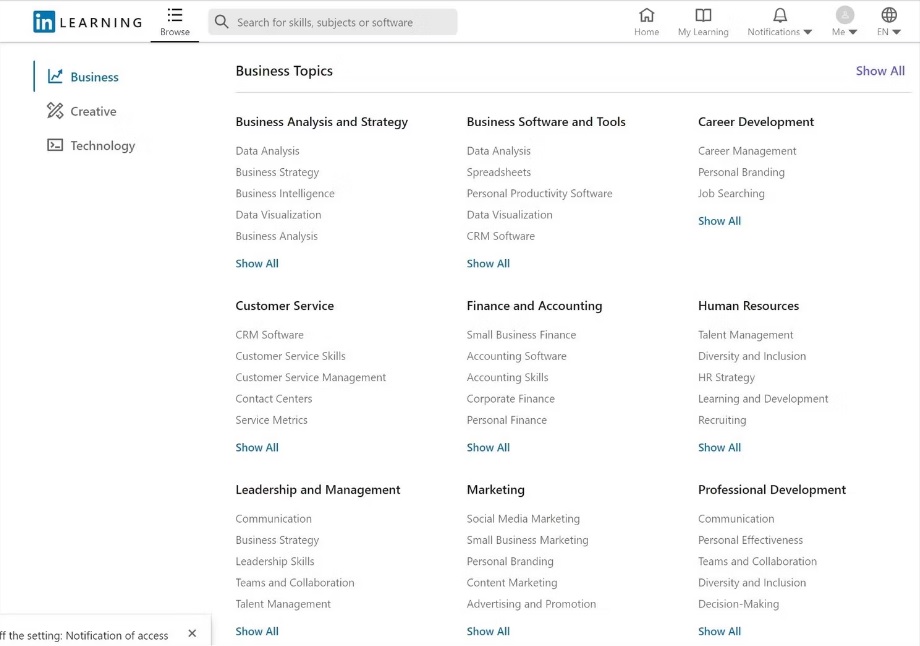
Task: Click the Creative pencil-ruler icon
Action: click(x=55, y=110)
